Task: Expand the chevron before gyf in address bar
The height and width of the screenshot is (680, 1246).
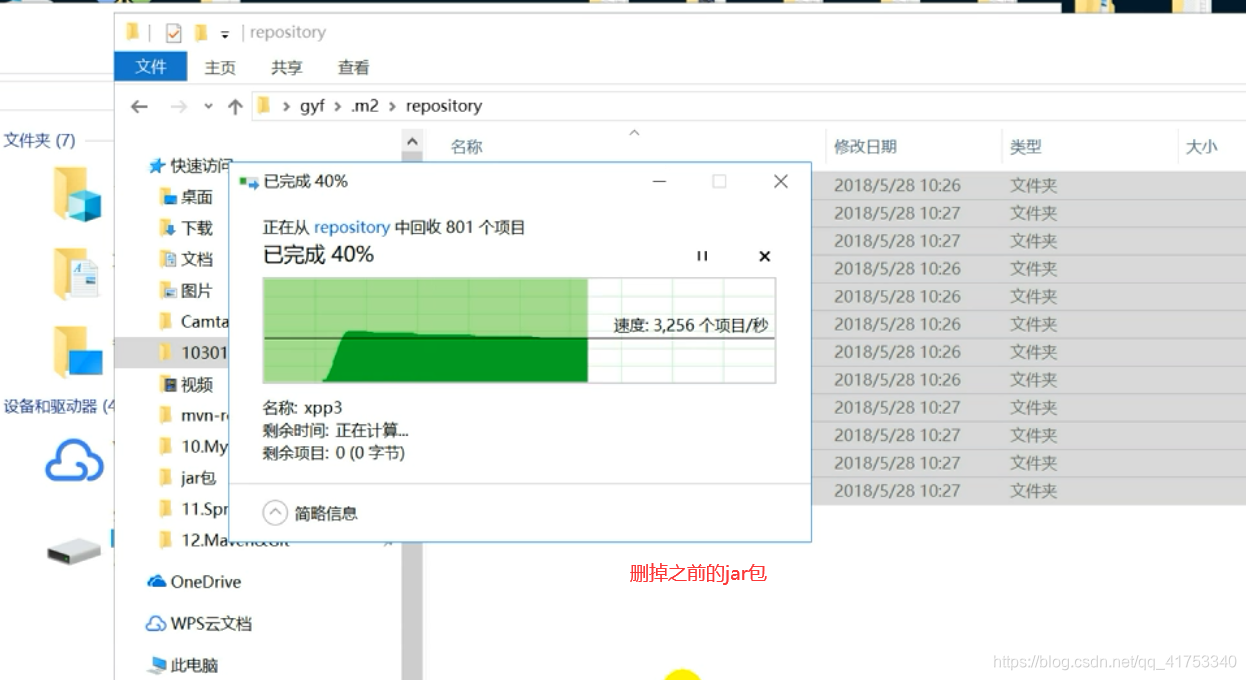Action: (x=286, y=106)
